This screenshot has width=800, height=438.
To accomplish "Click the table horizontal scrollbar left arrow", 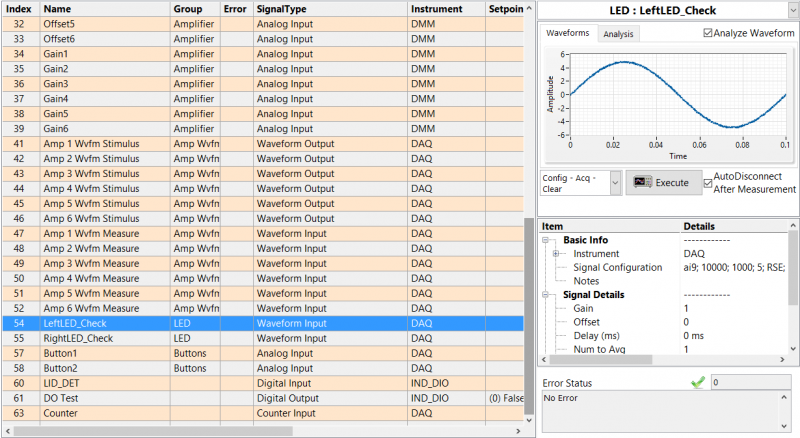I will point(8,431).
